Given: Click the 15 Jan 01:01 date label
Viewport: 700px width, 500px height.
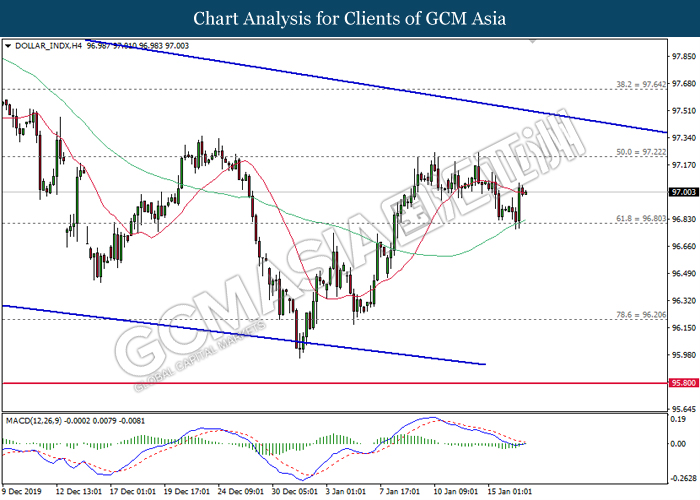Looking at the screenshot, I should point(509,491).
